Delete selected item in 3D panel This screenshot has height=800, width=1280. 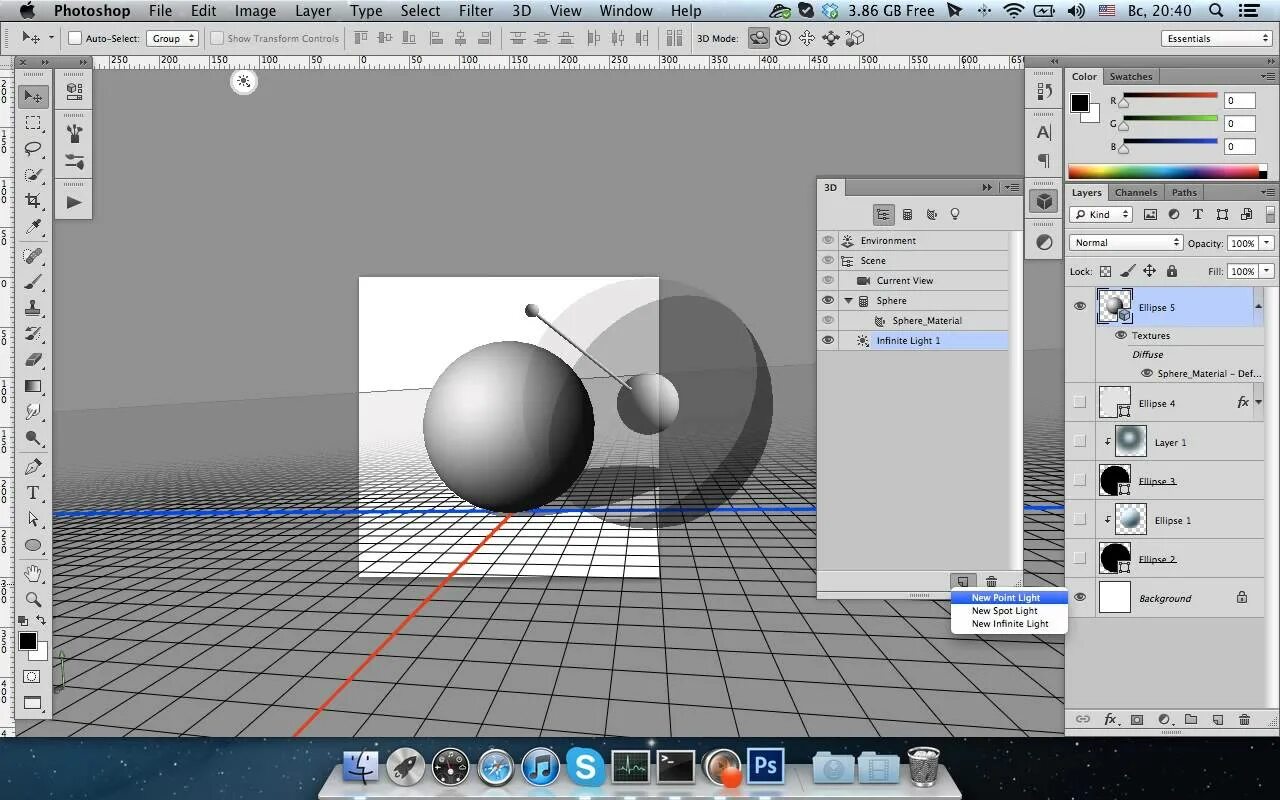click(991, 581)
